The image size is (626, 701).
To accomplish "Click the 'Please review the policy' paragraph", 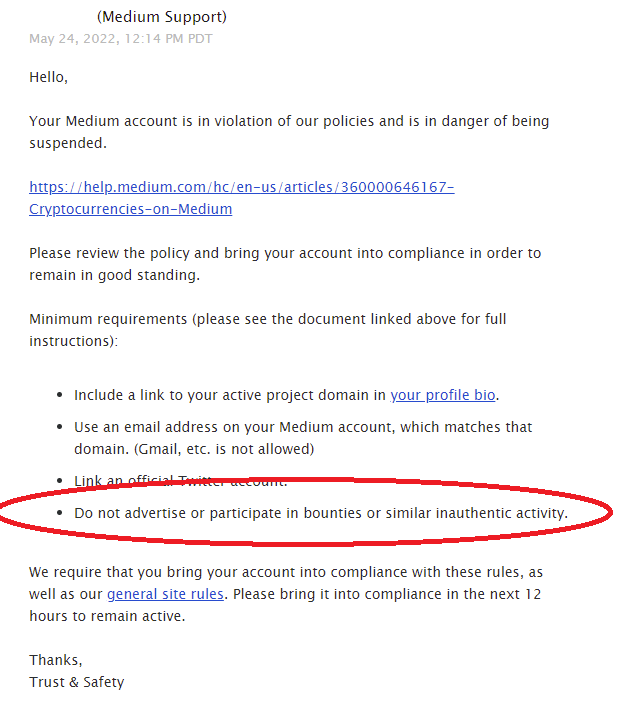I will tap(285, 264).
